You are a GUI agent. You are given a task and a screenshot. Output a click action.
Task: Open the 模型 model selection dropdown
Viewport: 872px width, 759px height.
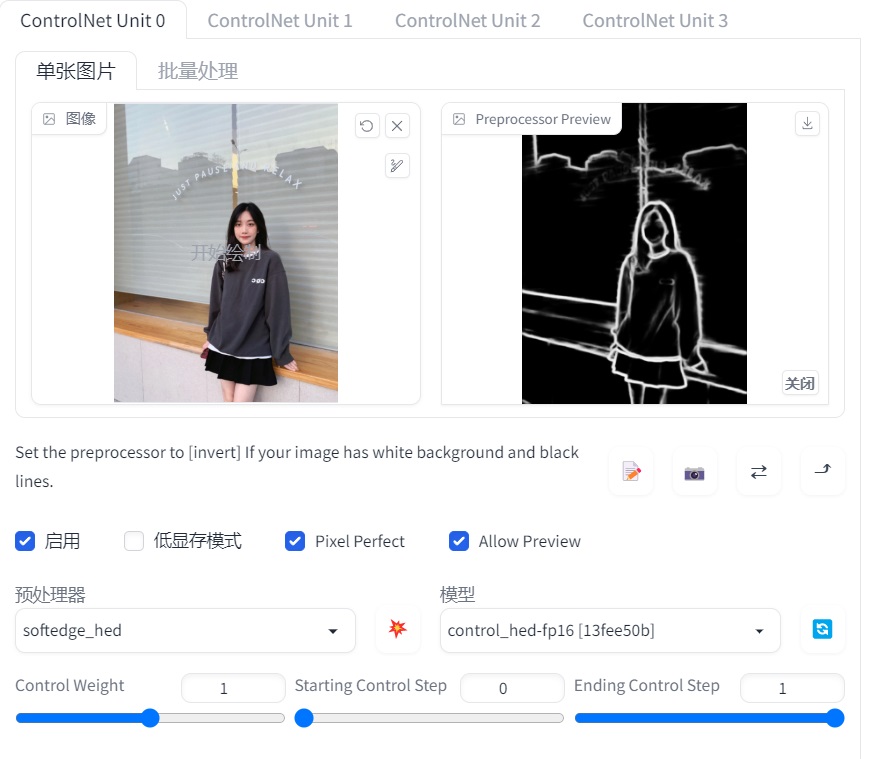758,630
